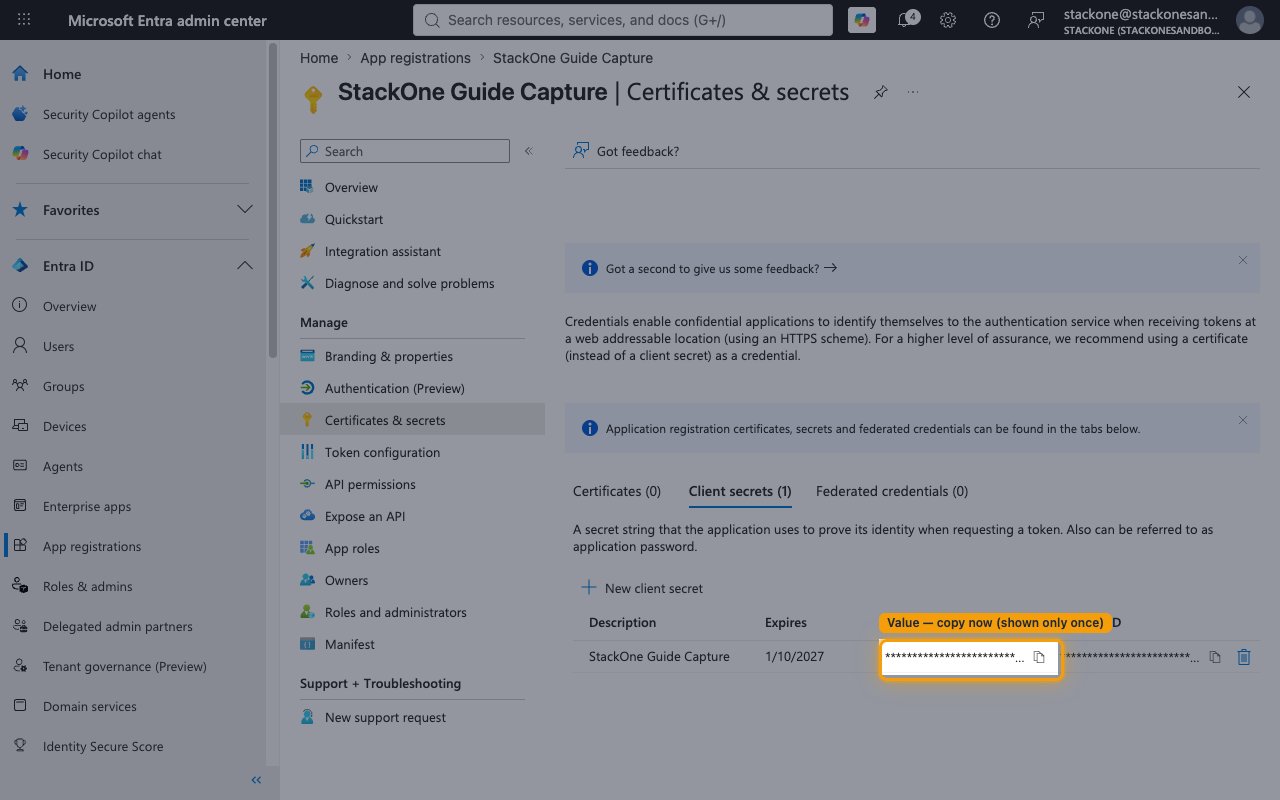This screenshot has width=1280, height=800.
Task: Open the portal waffle menu
Action: [24, 20]
